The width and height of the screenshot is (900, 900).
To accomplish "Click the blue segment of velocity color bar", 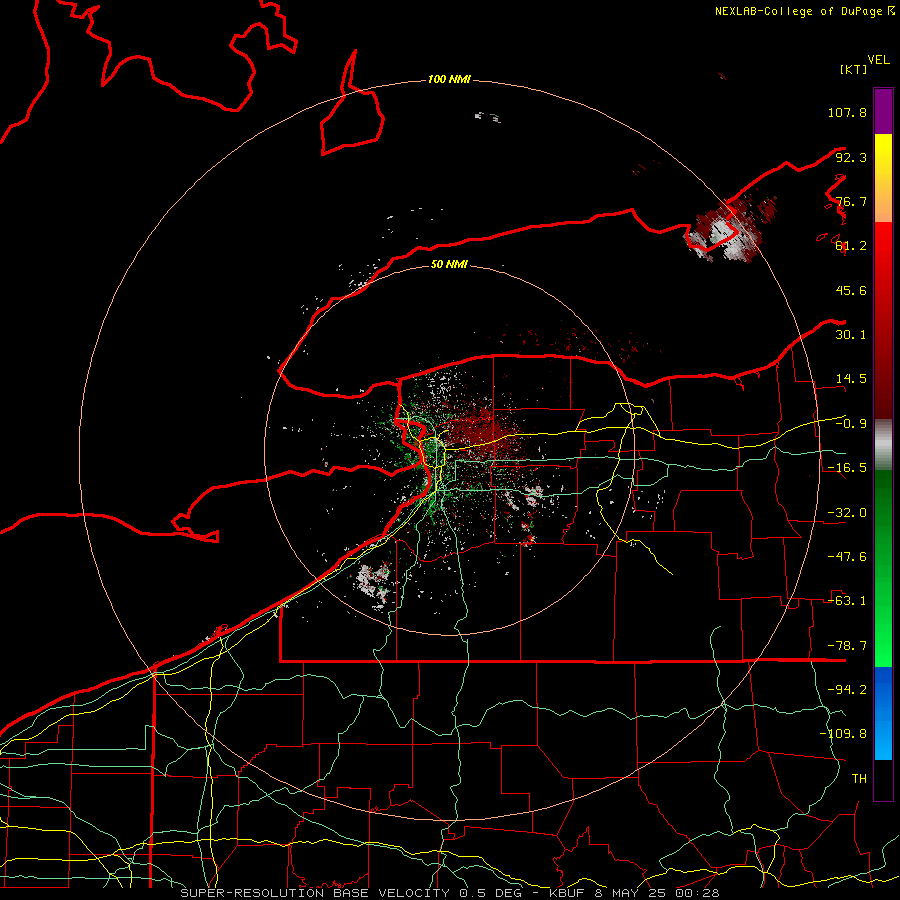I will [x=883, y=713].
